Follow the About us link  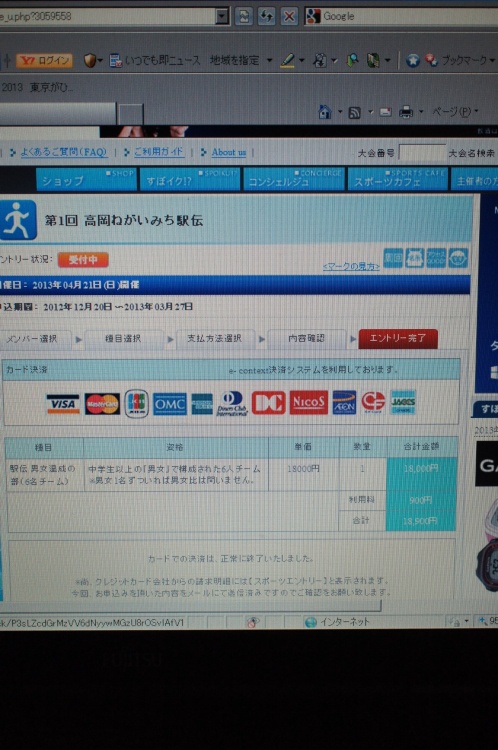point(229,152)
